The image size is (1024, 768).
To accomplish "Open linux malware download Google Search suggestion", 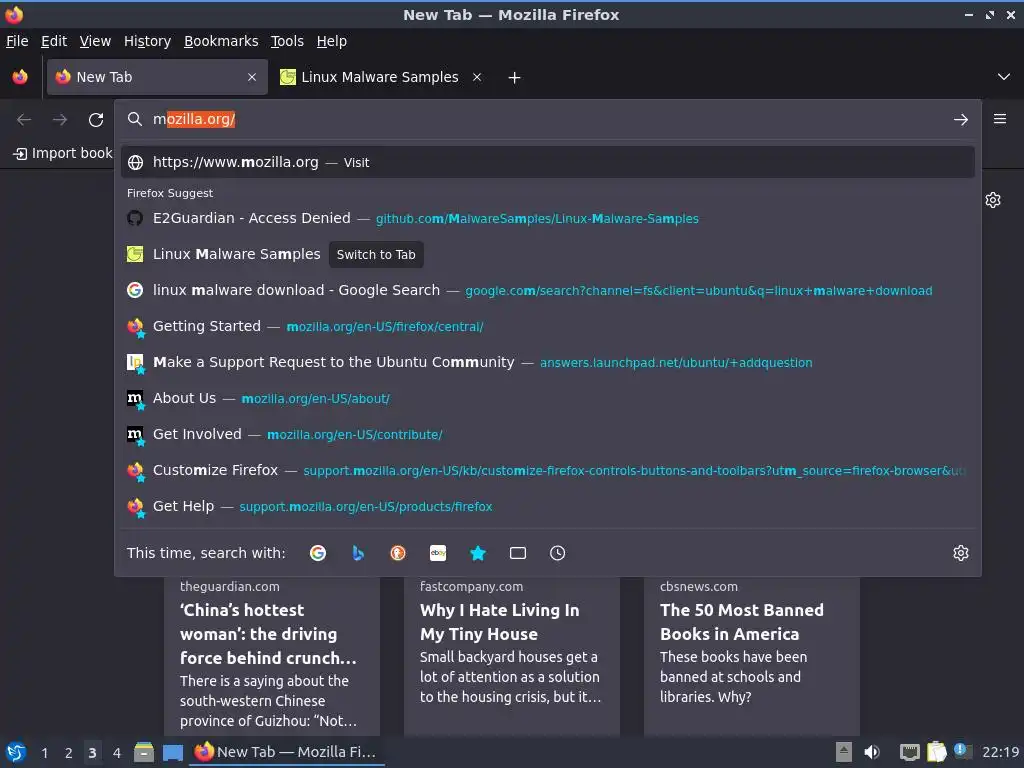I will 547,290.
